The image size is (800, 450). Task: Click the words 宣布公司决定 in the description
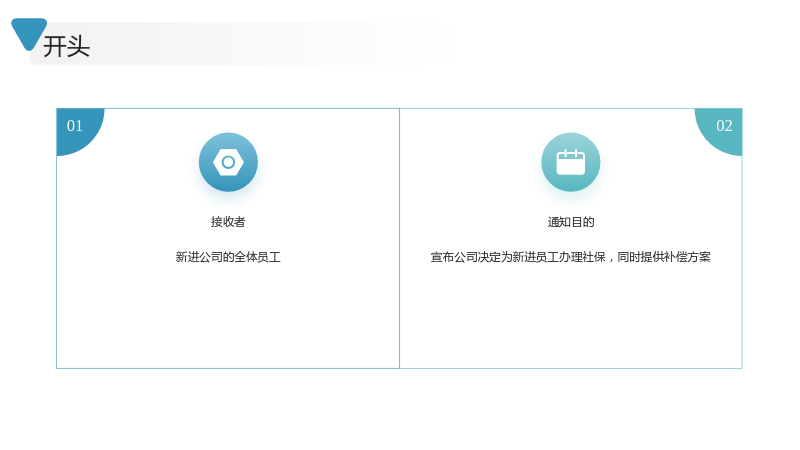pos(465,257)
